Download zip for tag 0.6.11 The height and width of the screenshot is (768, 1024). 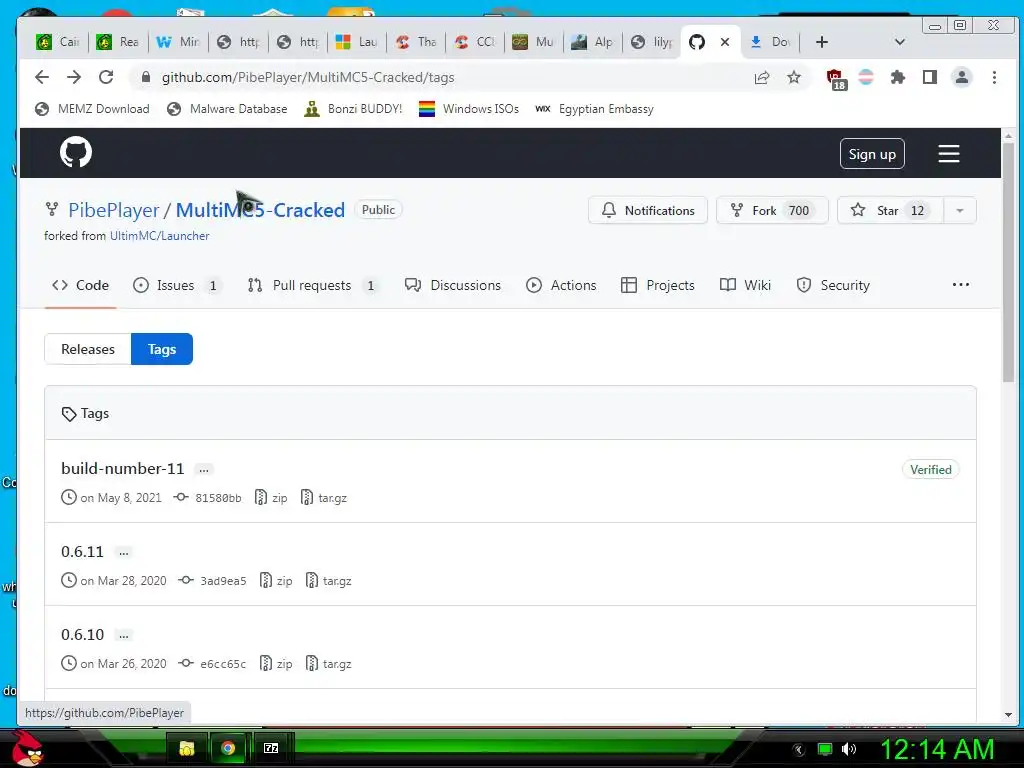click(276, 581)
